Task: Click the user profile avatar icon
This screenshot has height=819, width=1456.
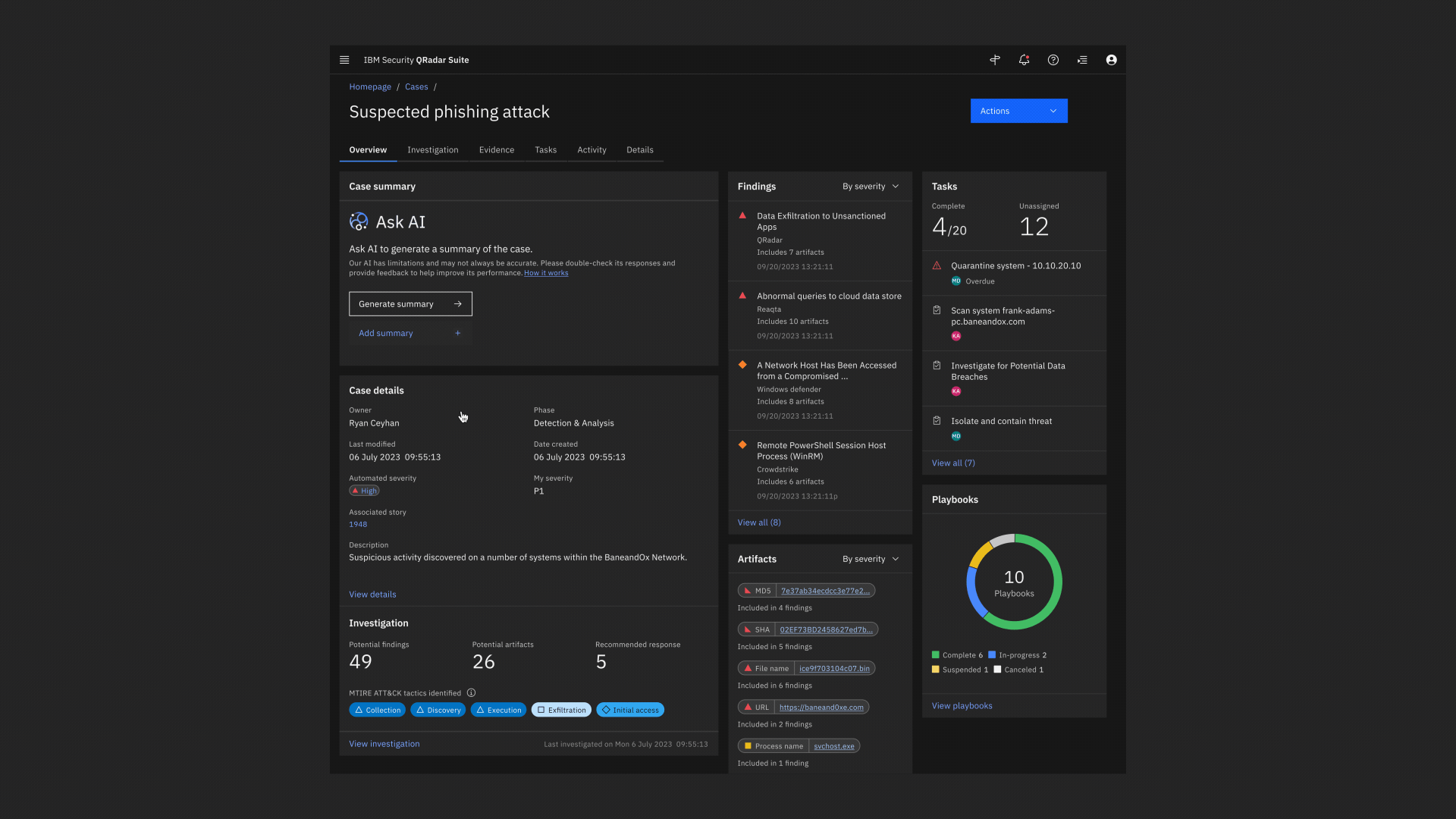Action: [1111, 60]
